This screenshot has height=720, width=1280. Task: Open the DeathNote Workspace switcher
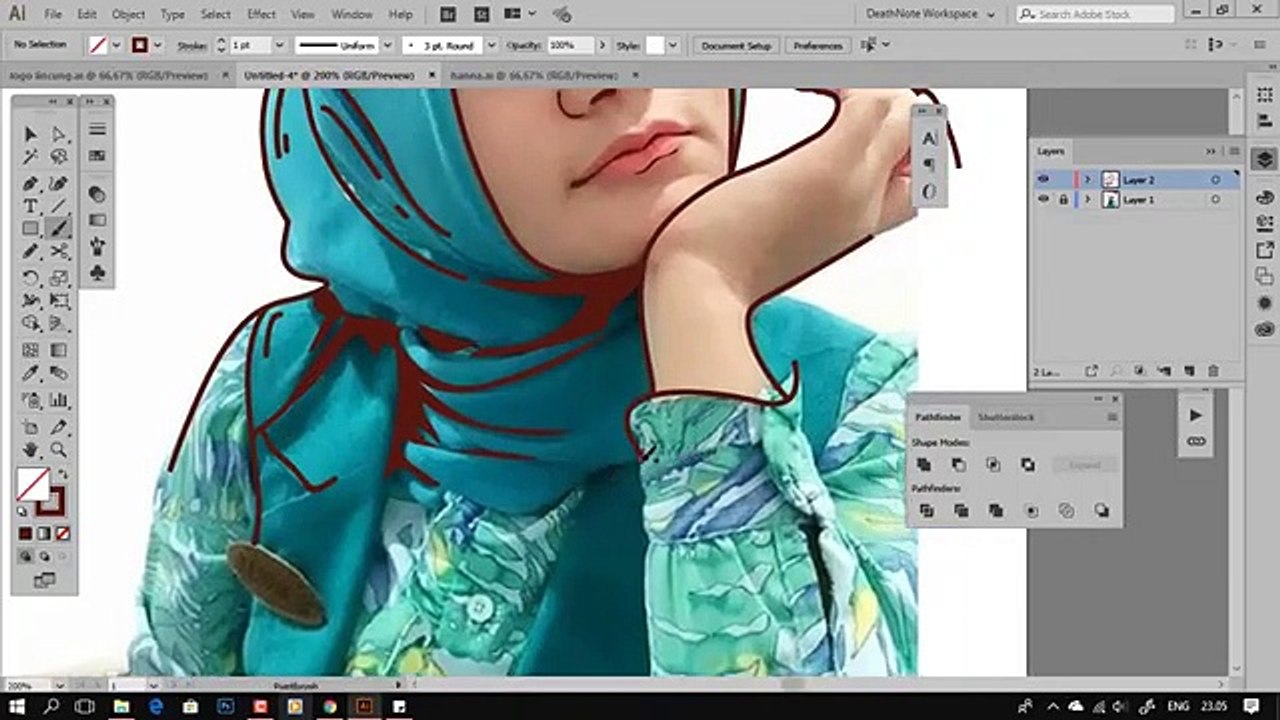930,14
